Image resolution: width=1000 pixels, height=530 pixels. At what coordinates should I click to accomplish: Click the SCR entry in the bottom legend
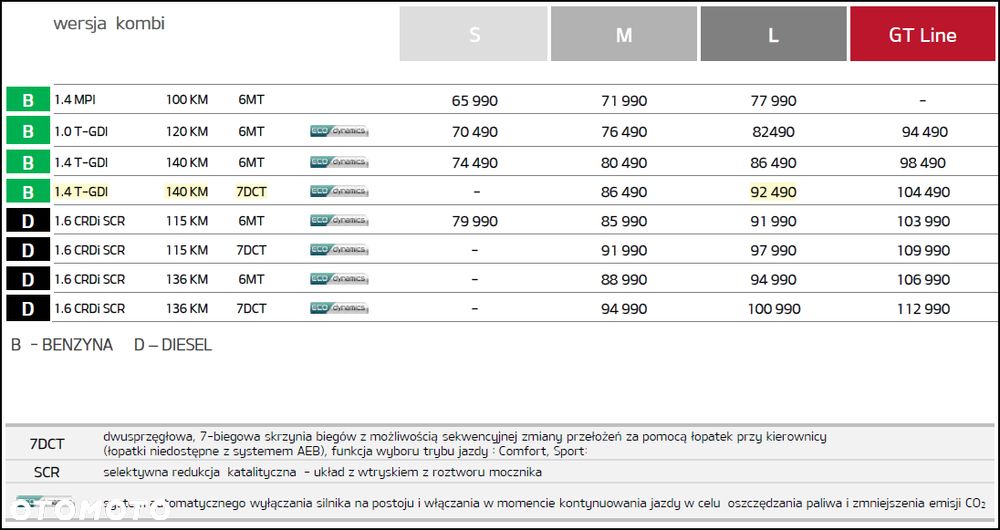[x=47, y=472]
